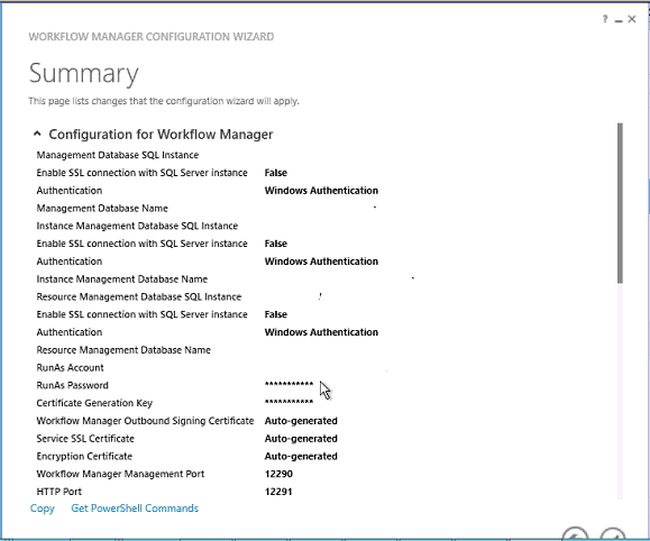Click the 'RunAs Password' label
This screenshot has width=650, height=541.
72,386
